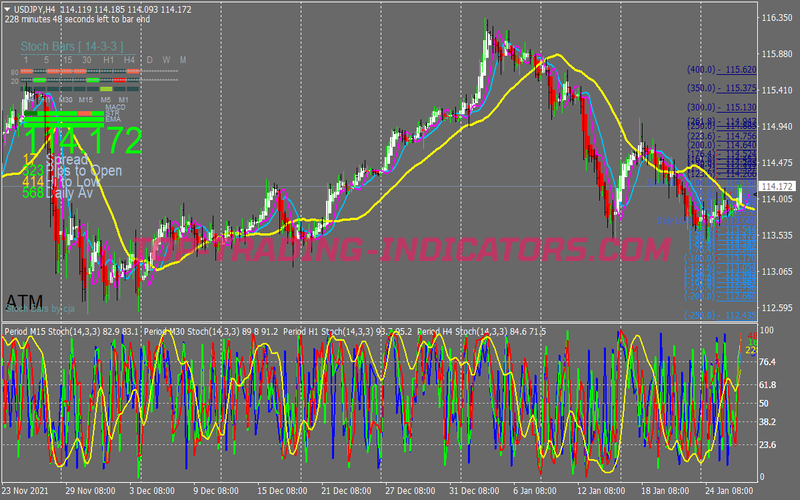Image resolution: width=800 pixels, height=500 pixels.
Task: Click the 112.595 price axis label
Action: [x=777, y=308]
